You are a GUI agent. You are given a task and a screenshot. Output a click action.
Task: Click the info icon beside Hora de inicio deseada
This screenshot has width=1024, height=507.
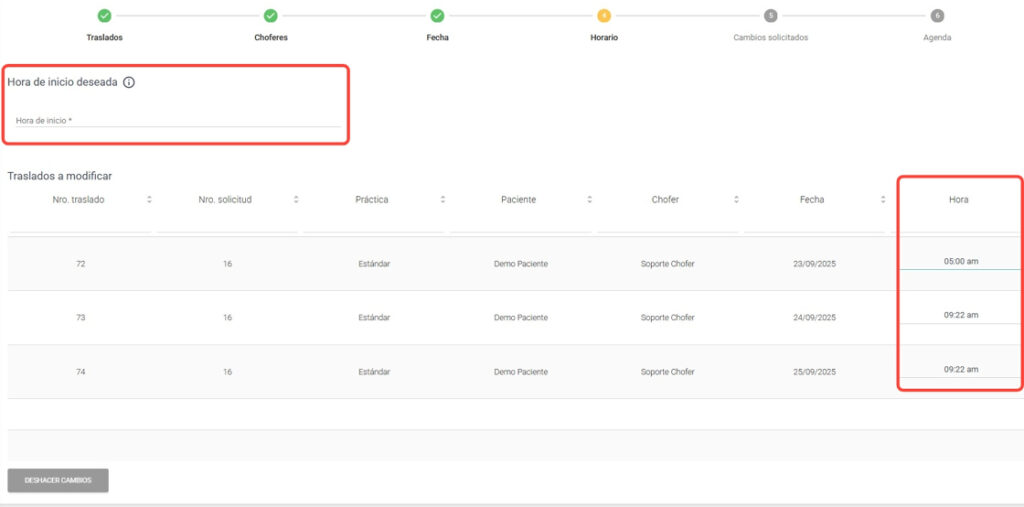point(129,82)
